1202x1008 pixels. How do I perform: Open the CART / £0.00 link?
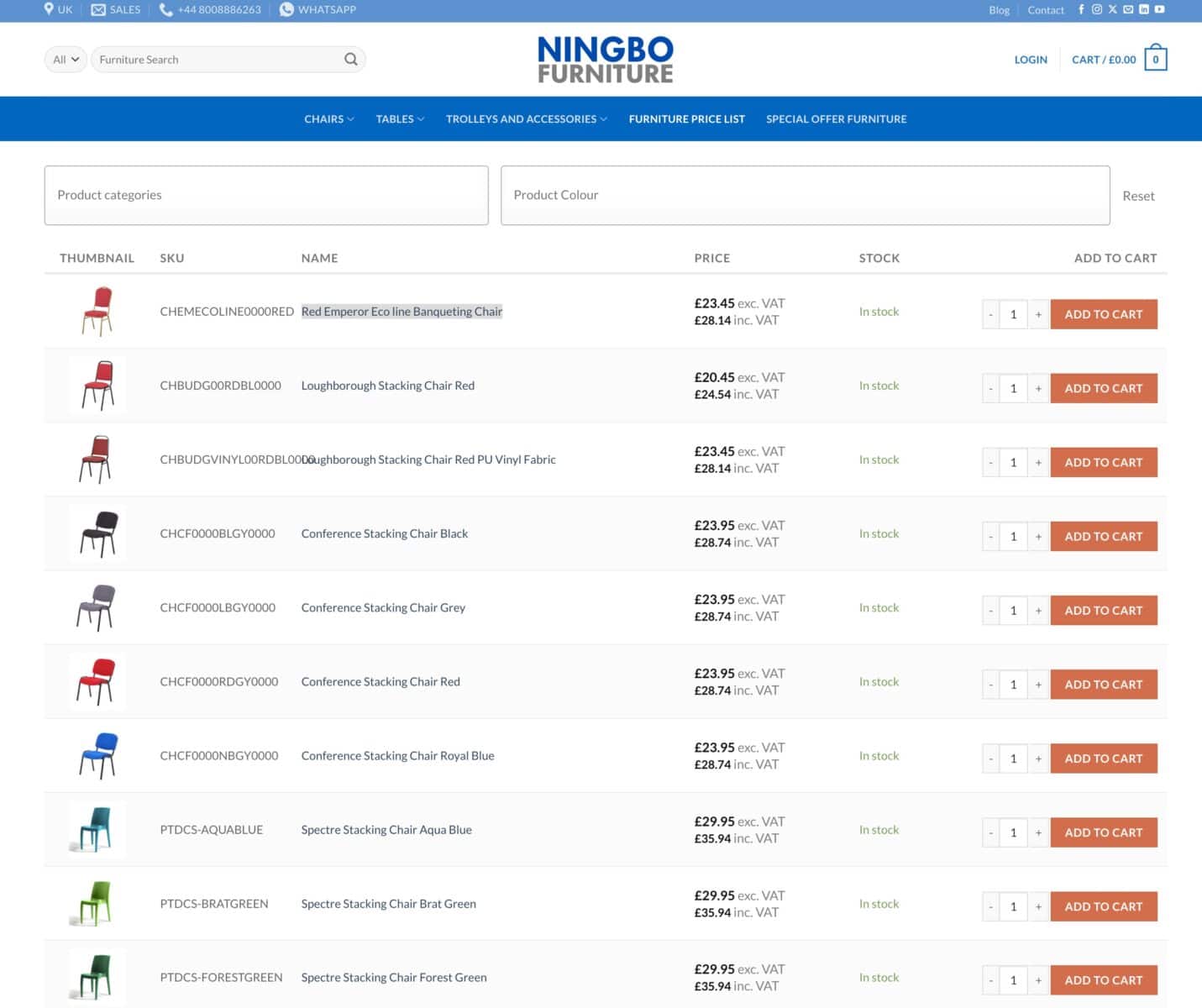1104,60
